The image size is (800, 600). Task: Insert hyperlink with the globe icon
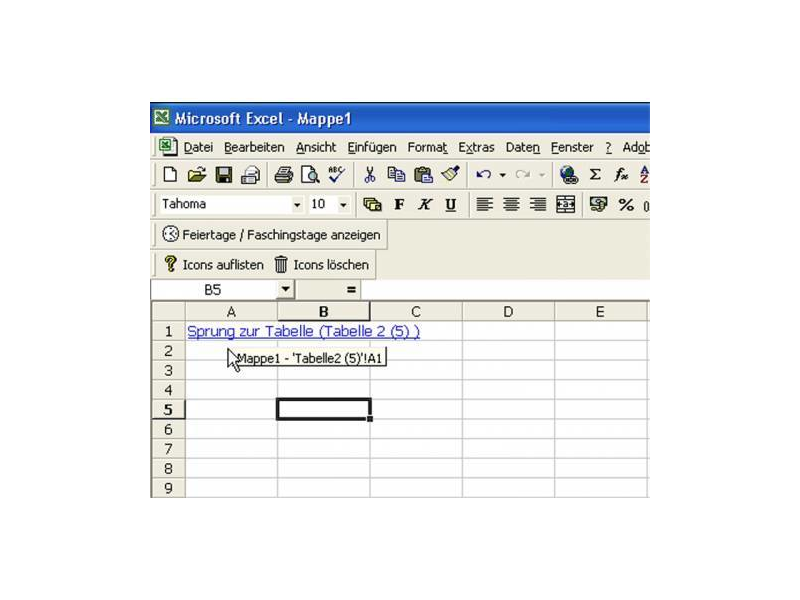point(568,175)
